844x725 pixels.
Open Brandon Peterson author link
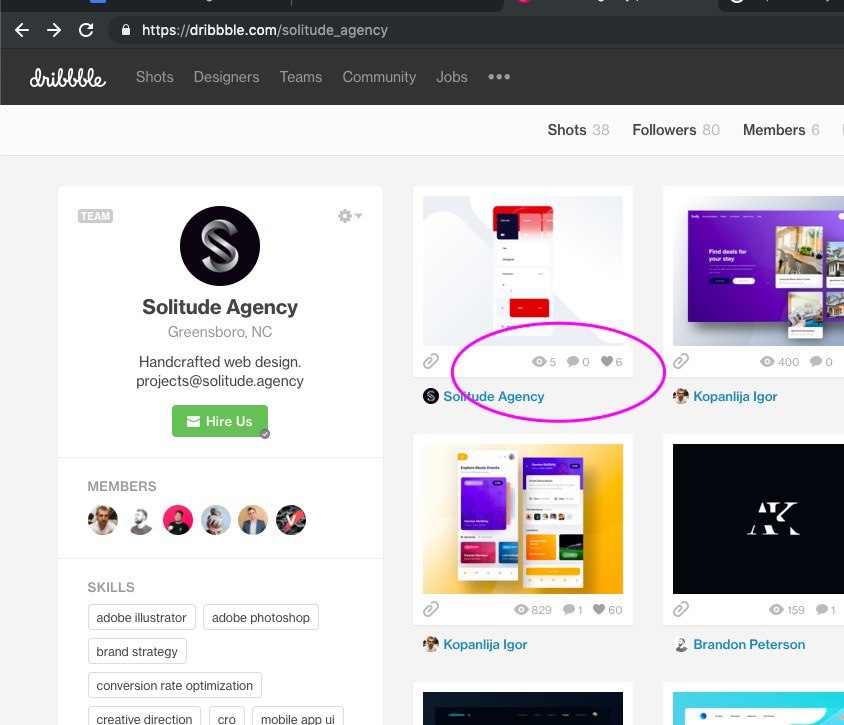749,644
